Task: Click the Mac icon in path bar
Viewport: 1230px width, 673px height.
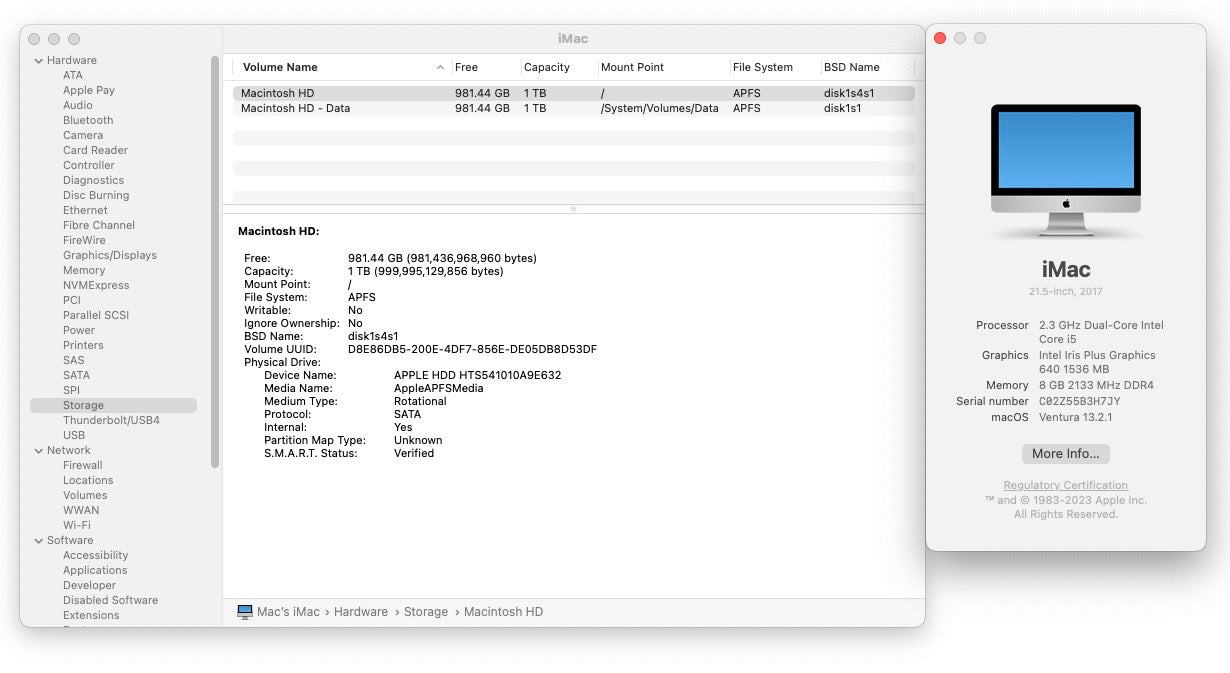Action: coord(245,611)
